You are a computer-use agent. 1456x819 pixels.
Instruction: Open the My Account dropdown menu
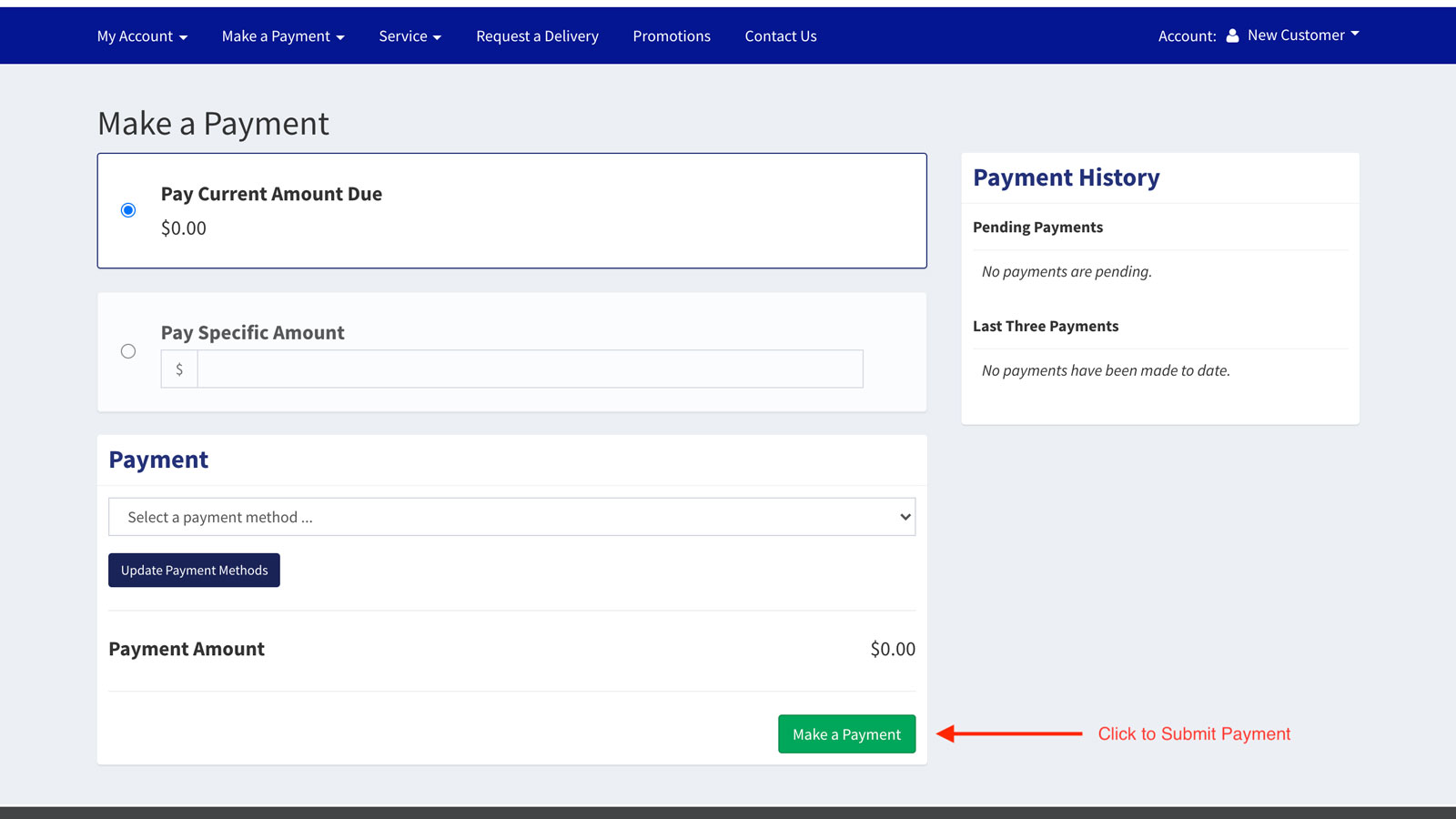click(142, 36)
